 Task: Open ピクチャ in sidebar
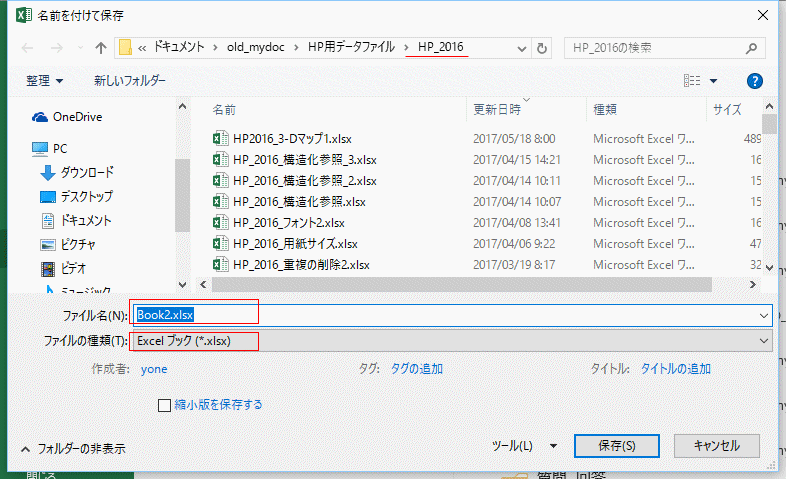(78, 245)
